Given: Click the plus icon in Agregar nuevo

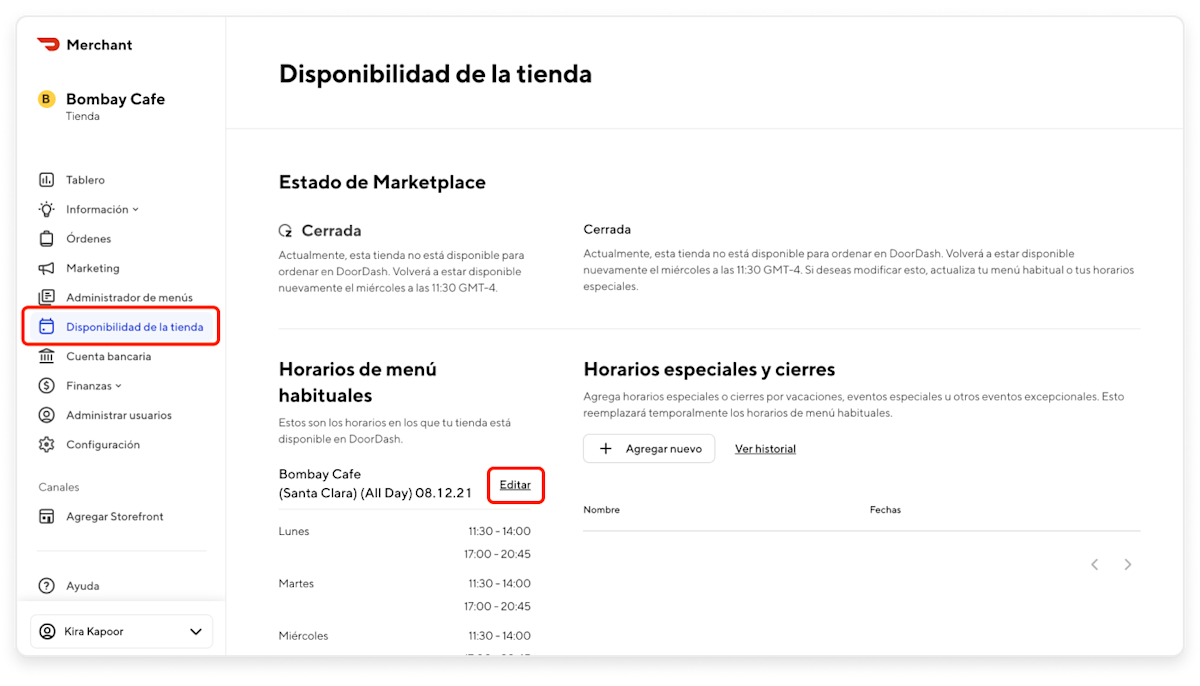Looking at the screenshot, I should point(605,449).
